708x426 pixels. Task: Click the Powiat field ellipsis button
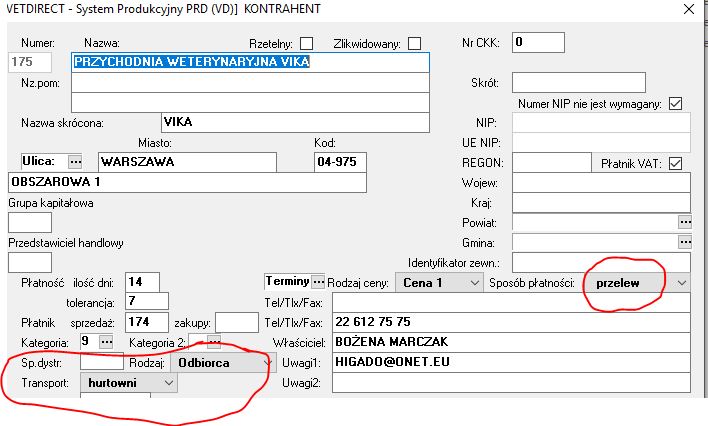(684, 221)
